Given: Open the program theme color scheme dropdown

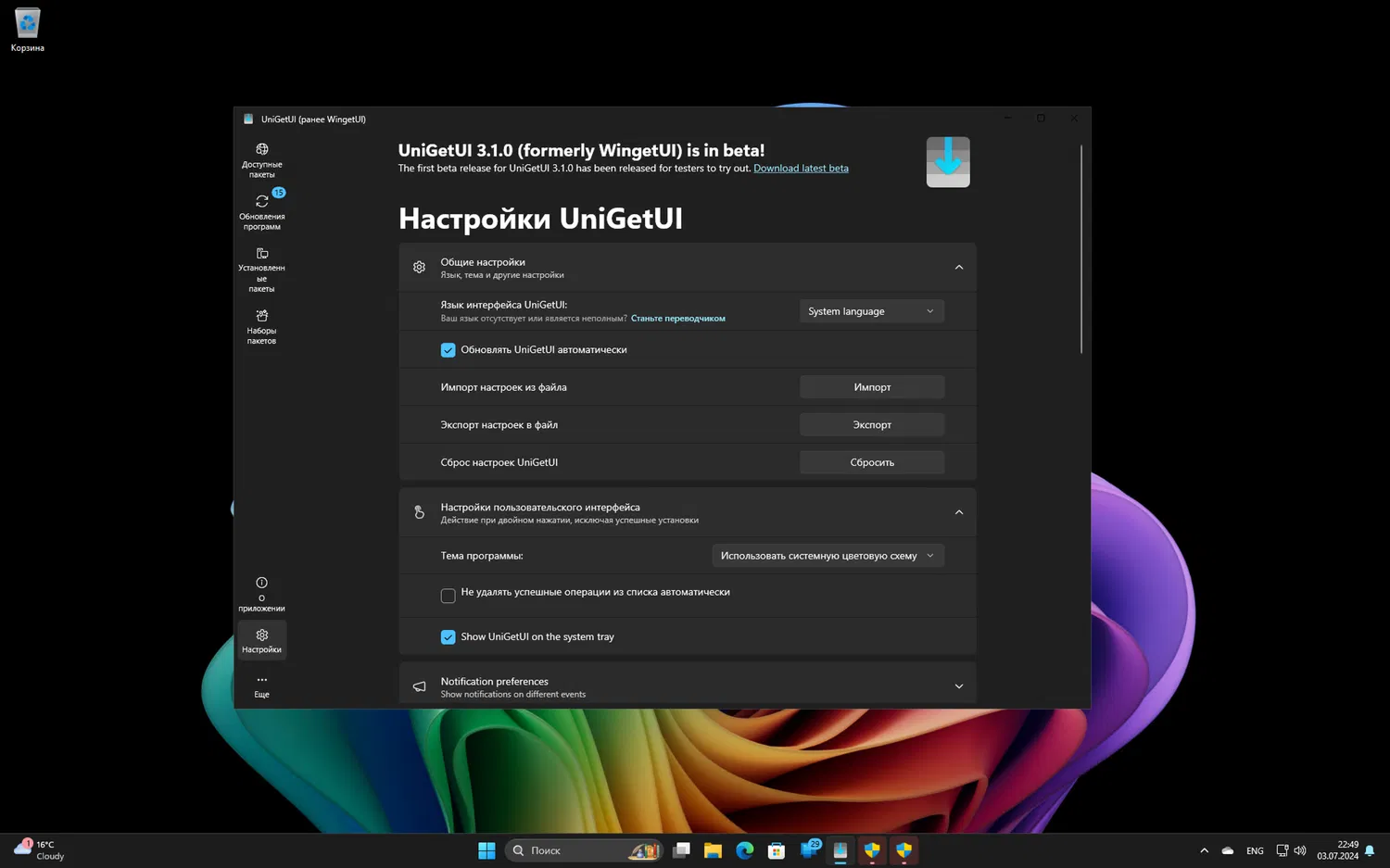Looking at the screenshot, I should point(828,556).
